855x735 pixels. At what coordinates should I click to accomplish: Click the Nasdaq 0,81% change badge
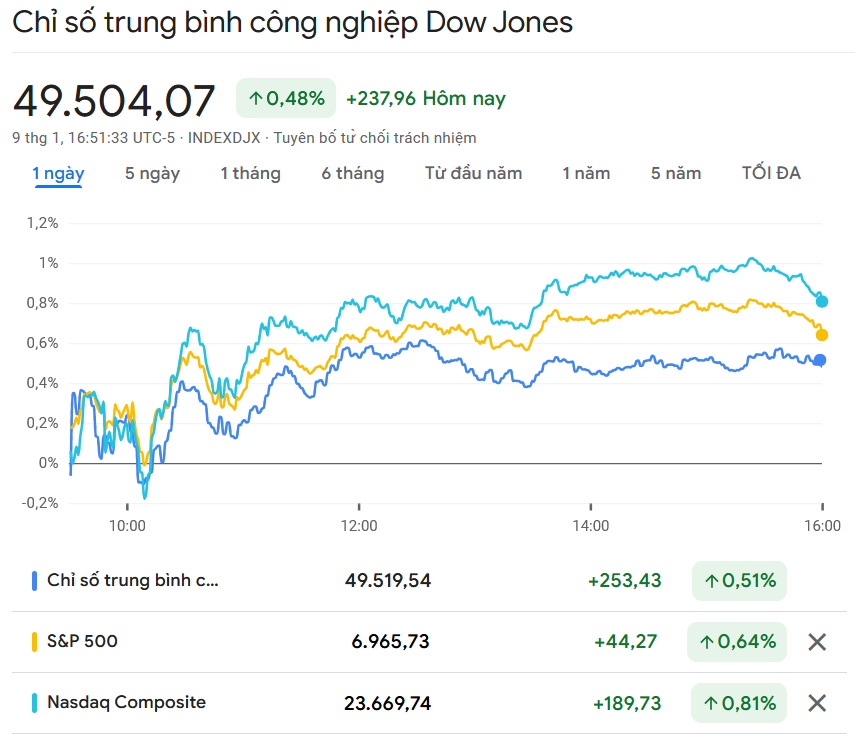pos(739,704)
